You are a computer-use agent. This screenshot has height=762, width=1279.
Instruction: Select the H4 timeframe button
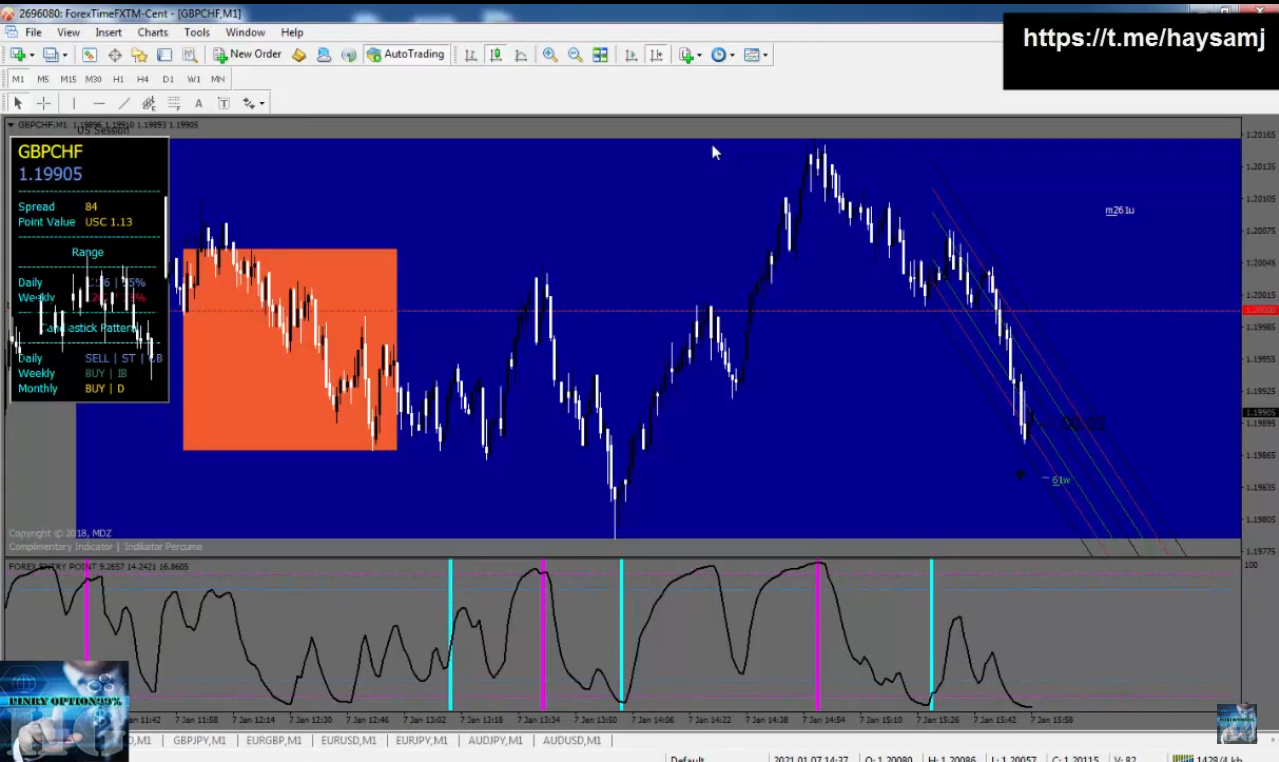[143, 79]
